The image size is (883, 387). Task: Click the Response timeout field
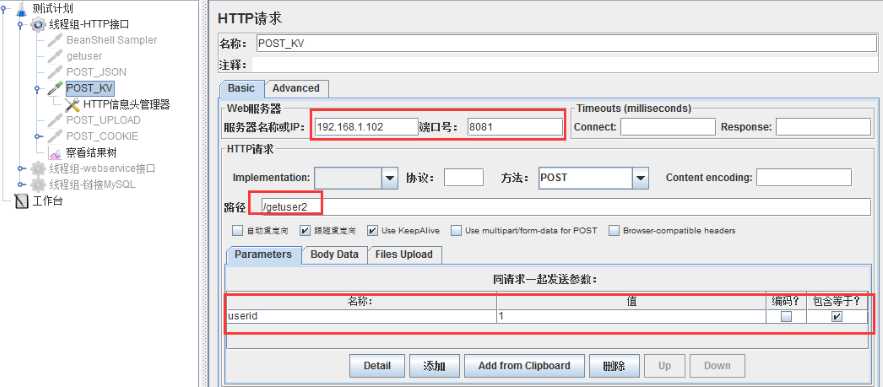(x=823, y=127)
